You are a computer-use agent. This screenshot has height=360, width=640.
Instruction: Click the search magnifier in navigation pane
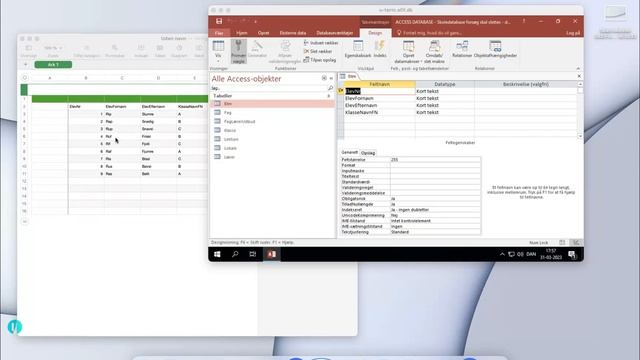coord(330,88)
